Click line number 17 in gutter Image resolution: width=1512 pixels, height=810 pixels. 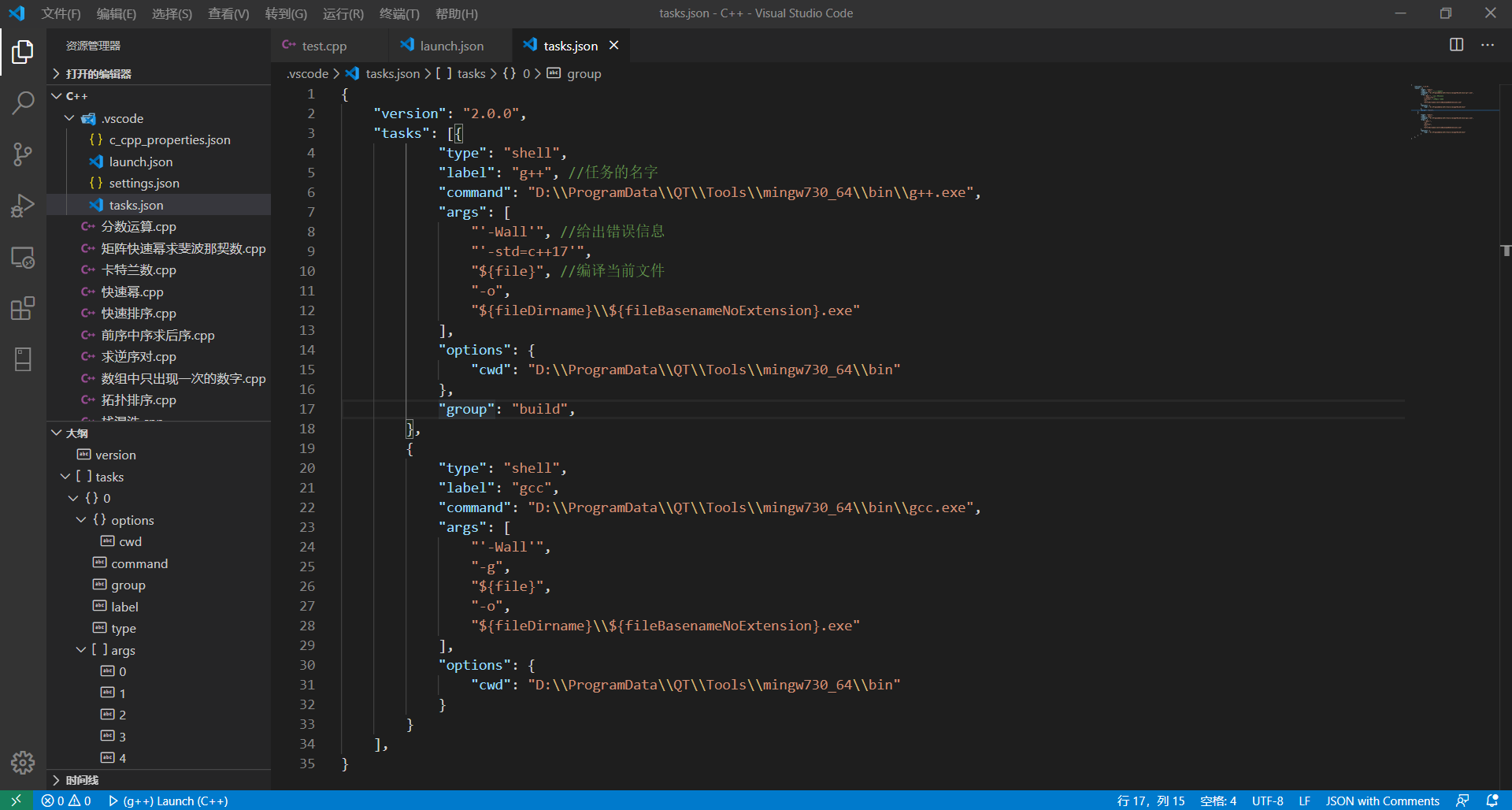(307, 409)
